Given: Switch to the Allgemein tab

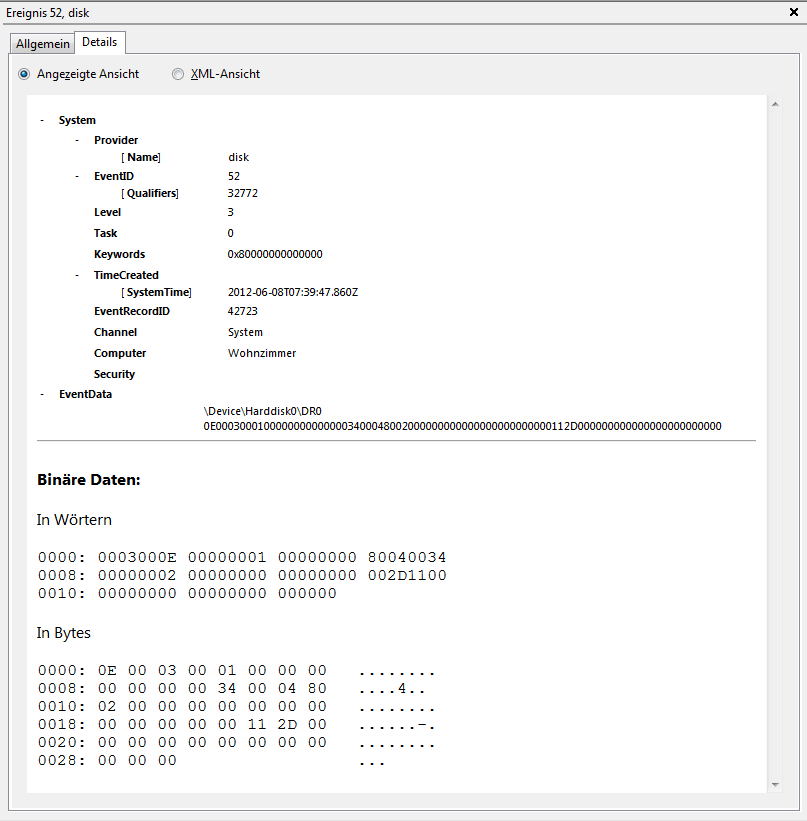Looking at the screenshot, I should click(42, 43).
